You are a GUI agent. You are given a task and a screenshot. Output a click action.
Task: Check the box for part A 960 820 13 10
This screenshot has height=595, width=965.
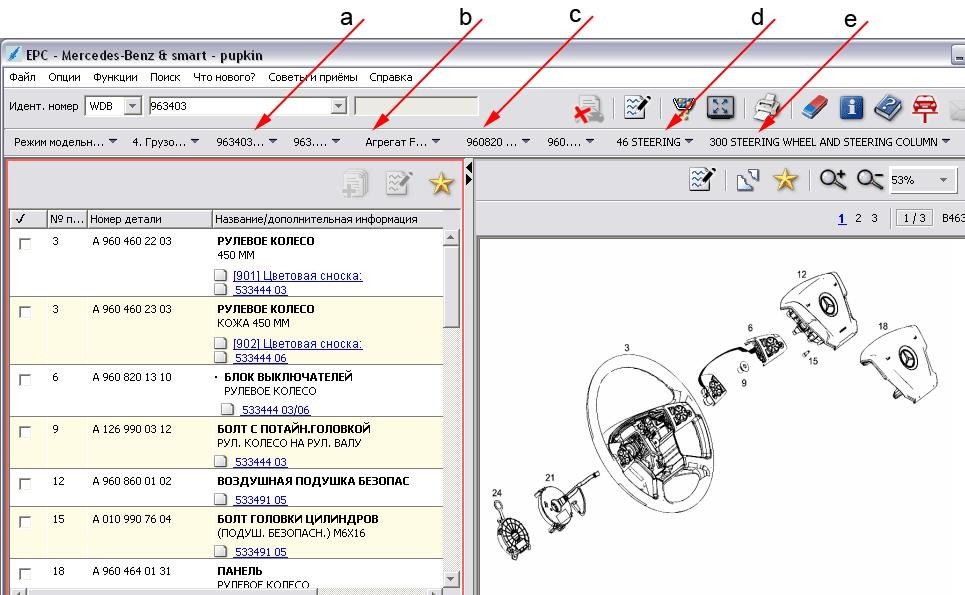pyautogui.click(x=25, y=380)
